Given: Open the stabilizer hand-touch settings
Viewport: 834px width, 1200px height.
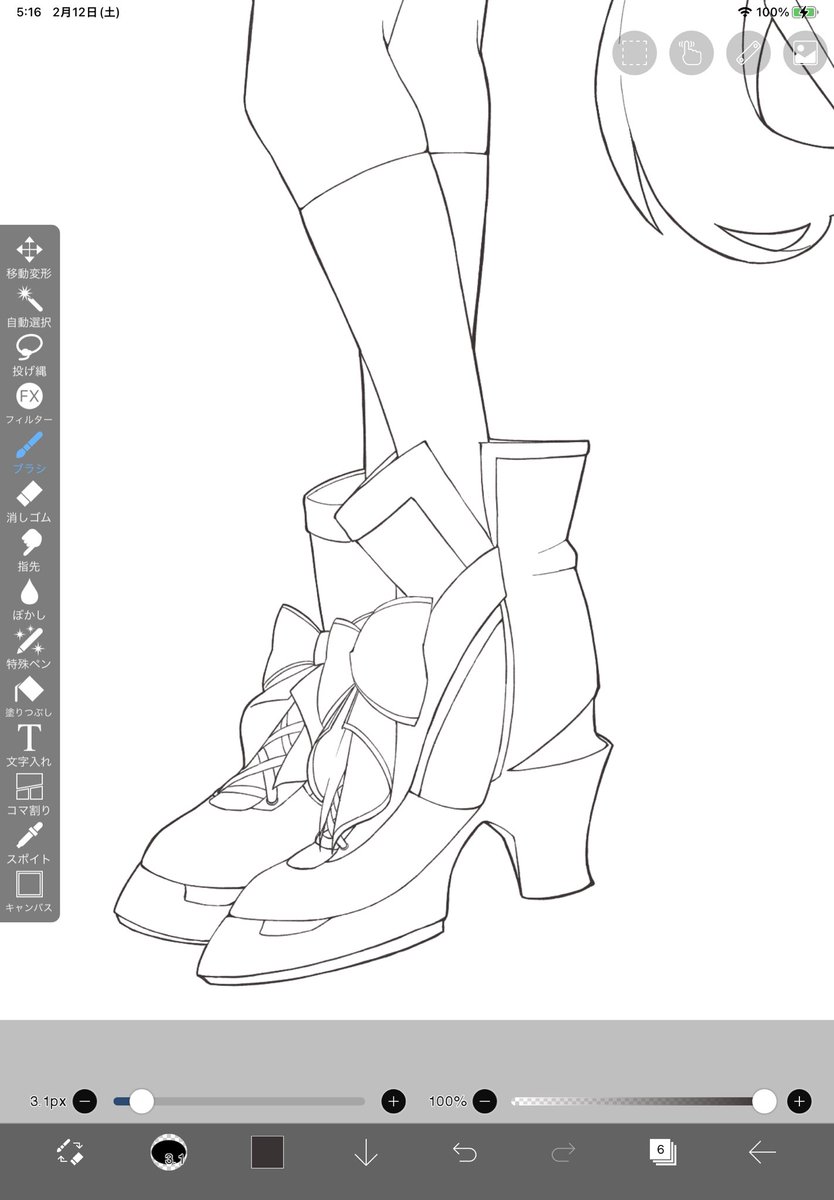Looking at the screenshot, I should click(x=691, y=52).
